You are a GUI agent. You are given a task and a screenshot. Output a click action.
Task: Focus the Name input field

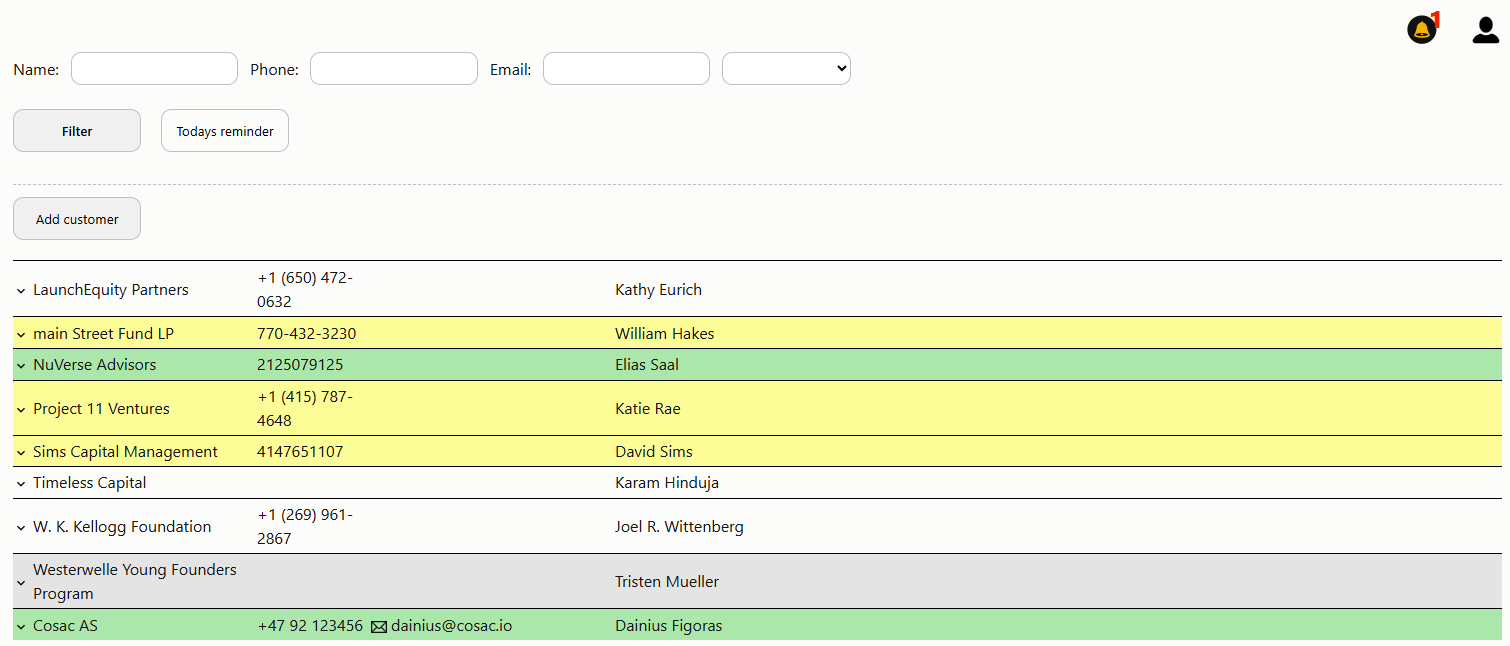point(154,69)
